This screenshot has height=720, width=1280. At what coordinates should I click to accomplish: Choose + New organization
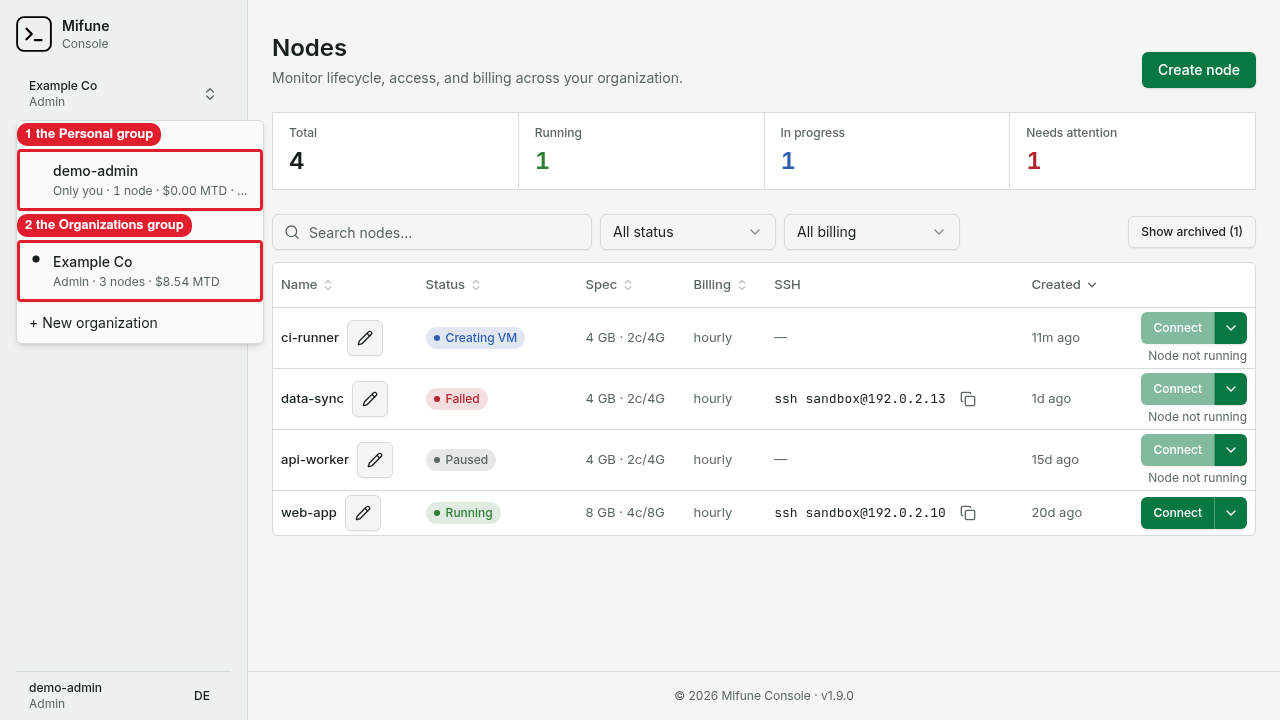140,323
